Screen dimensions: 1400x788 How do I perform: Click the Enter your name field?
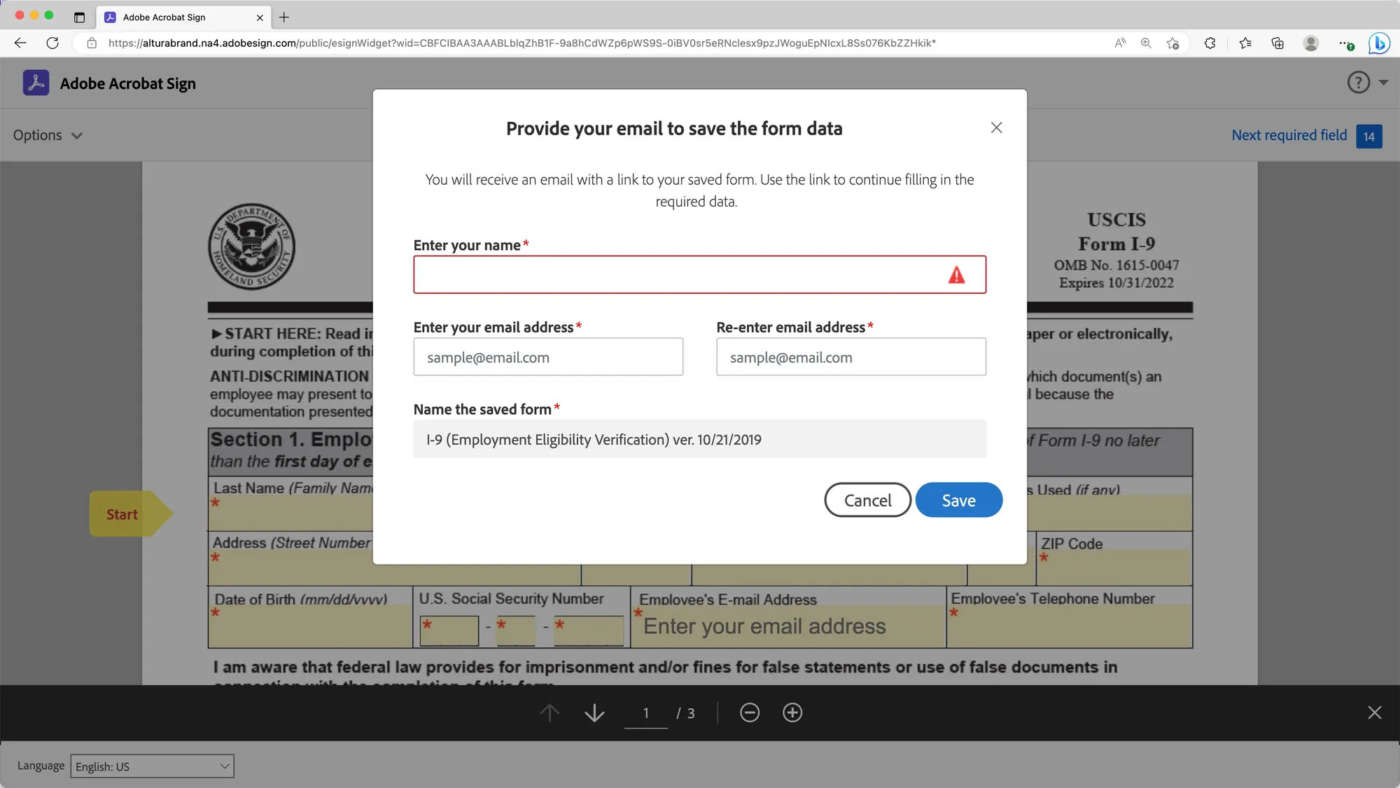click(x=699, y=274)
